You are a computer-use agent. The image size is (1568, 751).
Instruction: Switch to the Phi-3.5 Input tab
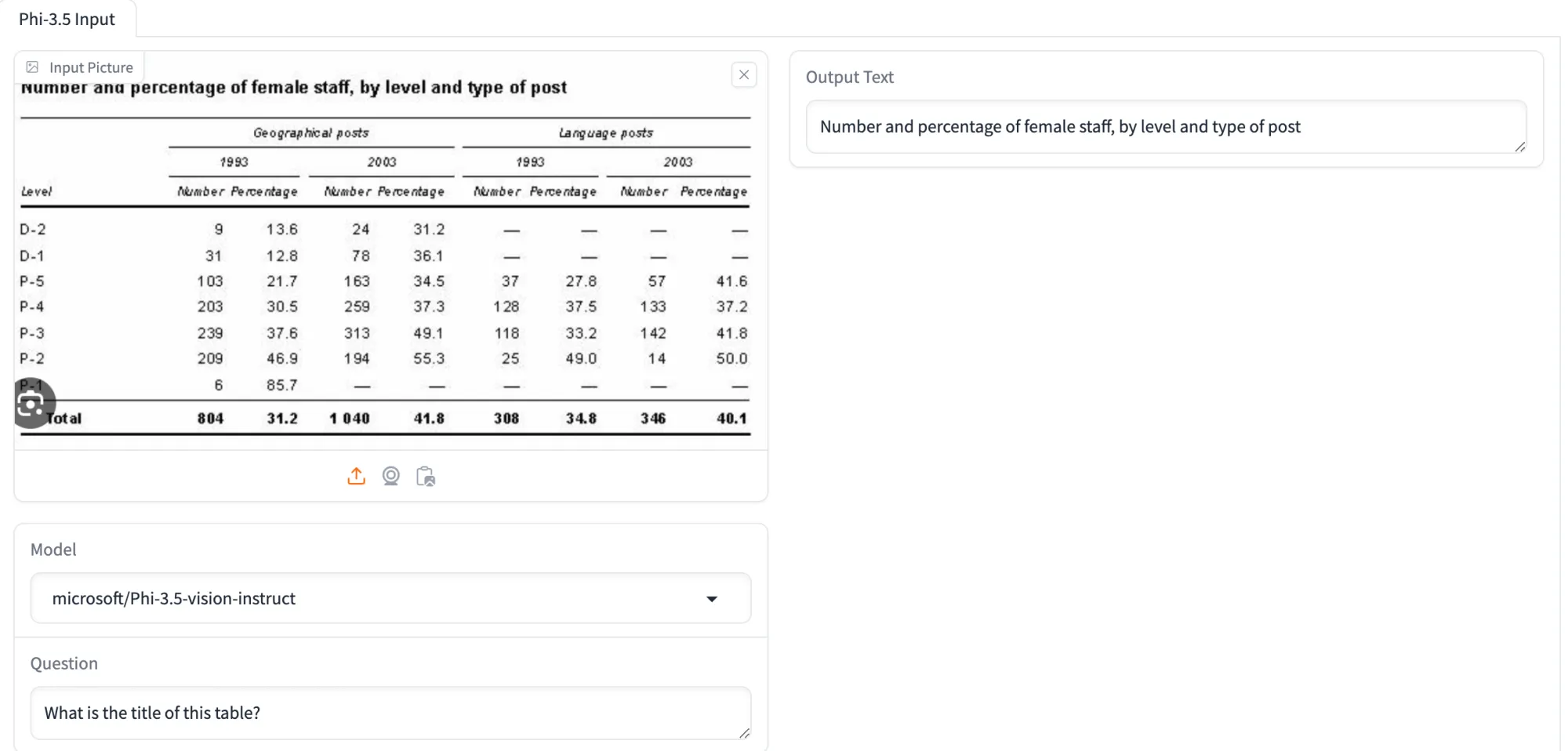67,19
